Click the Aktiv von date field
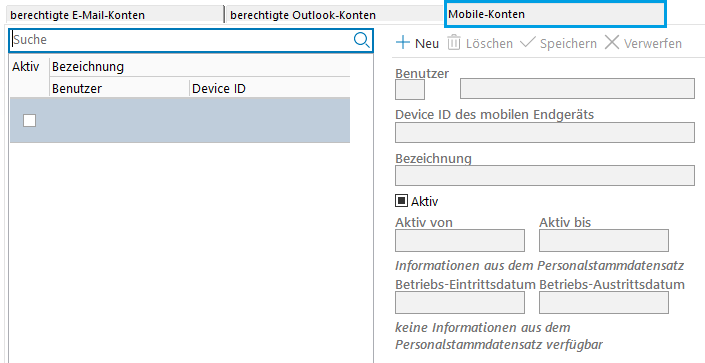Viewport: 705px width, 363px height. [x=460, y=241]
